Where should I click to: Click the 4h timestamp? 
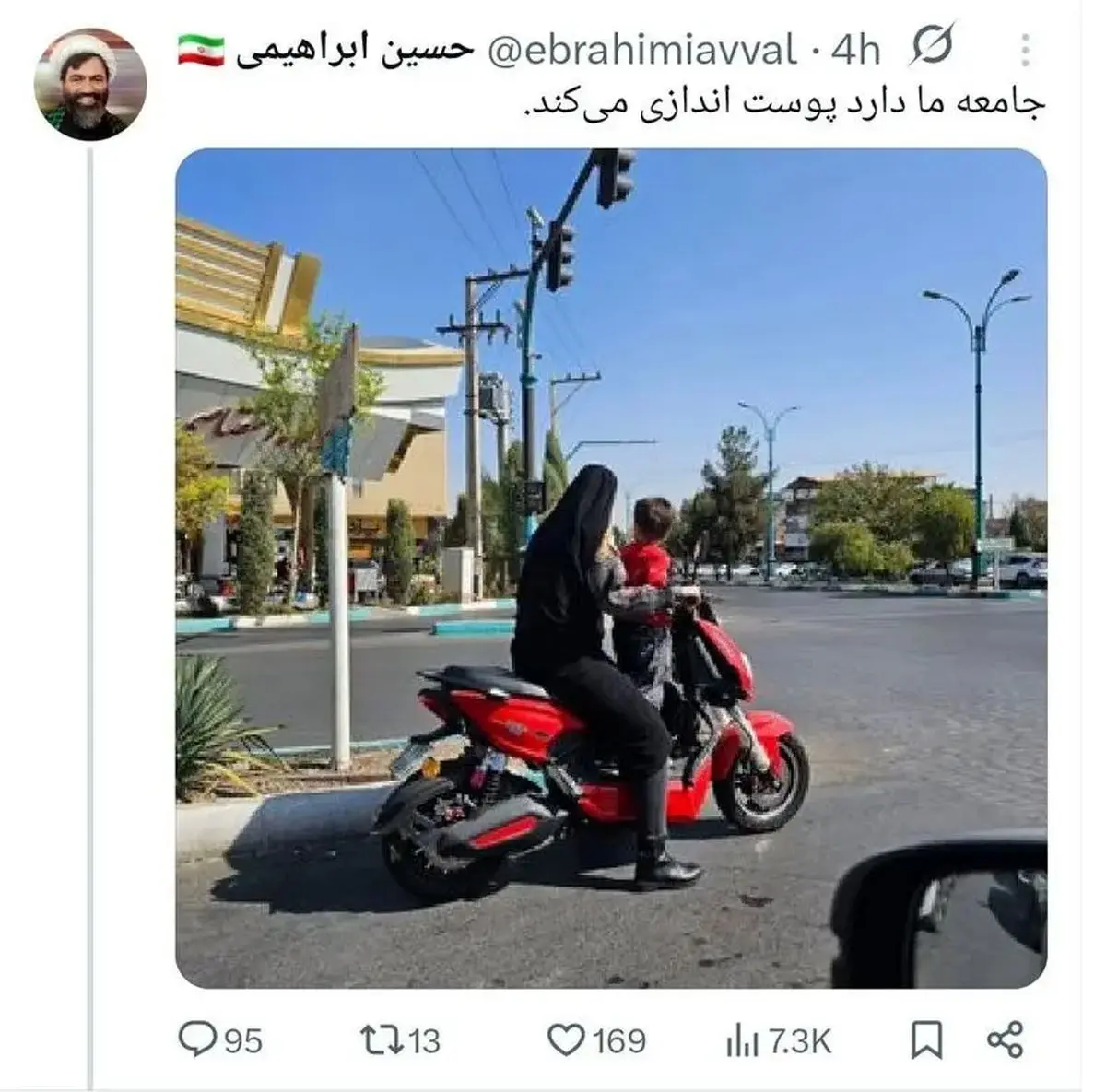[x=856, y=51]
